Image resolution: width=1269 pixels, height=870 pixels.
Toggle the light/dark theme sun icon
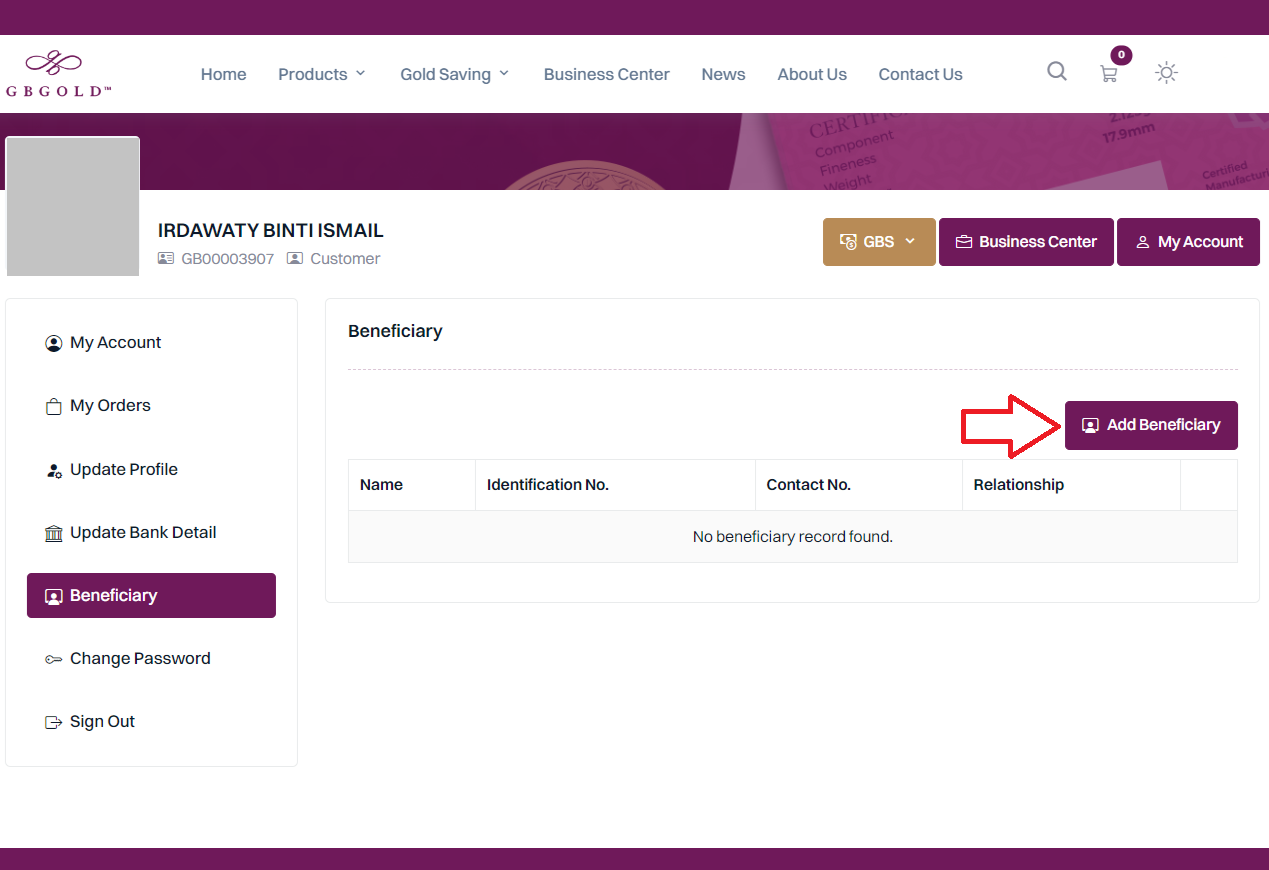(1166, 73)
